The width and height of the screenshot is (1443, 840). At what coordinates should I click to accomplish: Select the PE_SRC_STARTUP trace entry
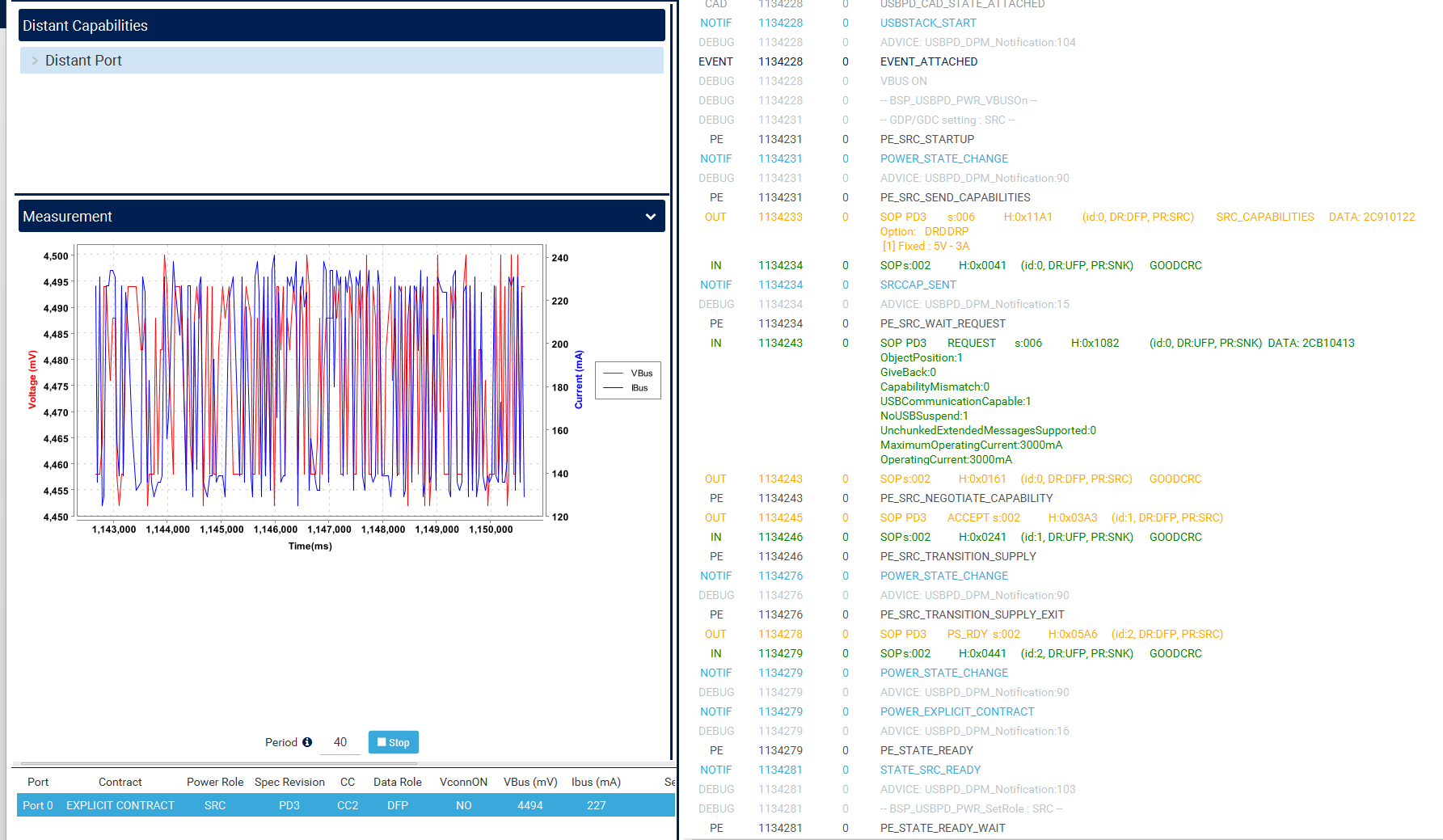(927, 139)
